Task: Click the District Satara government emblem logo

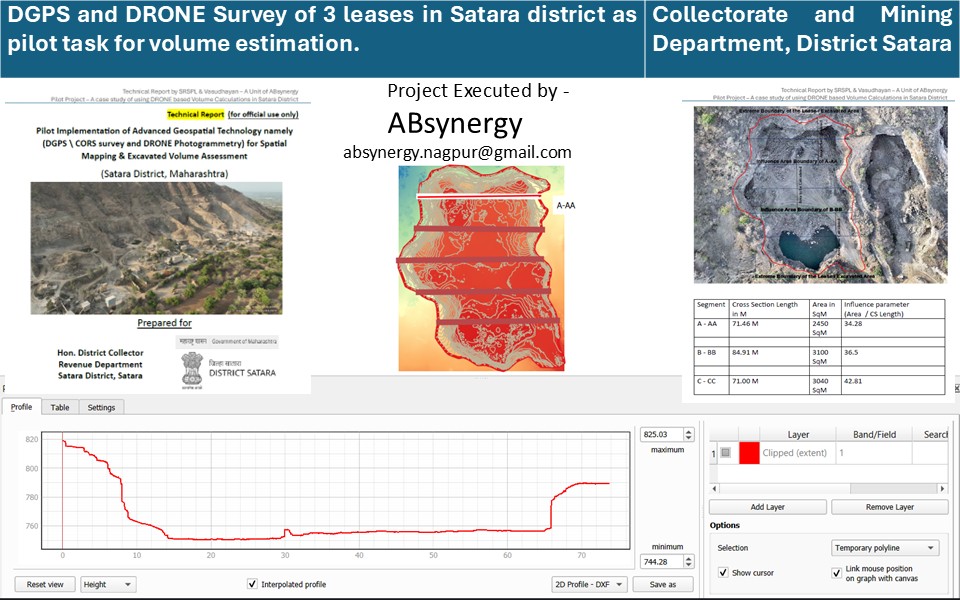Action: [192, 370]
